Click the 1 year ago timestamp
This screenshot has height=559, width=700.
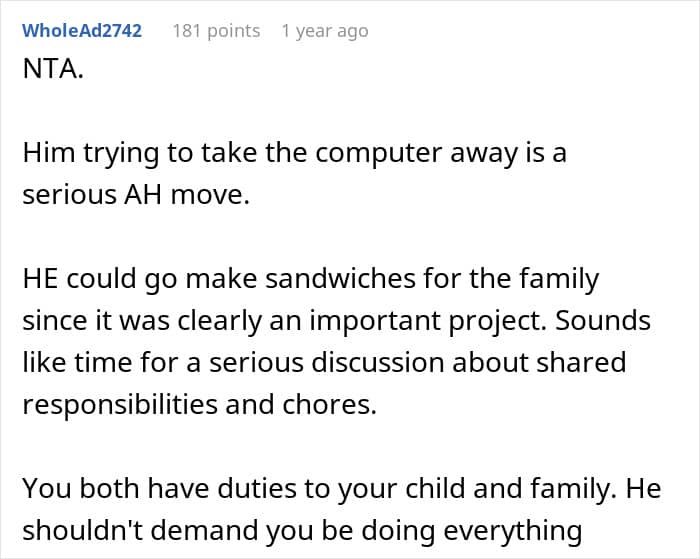[x=325, y=31]
